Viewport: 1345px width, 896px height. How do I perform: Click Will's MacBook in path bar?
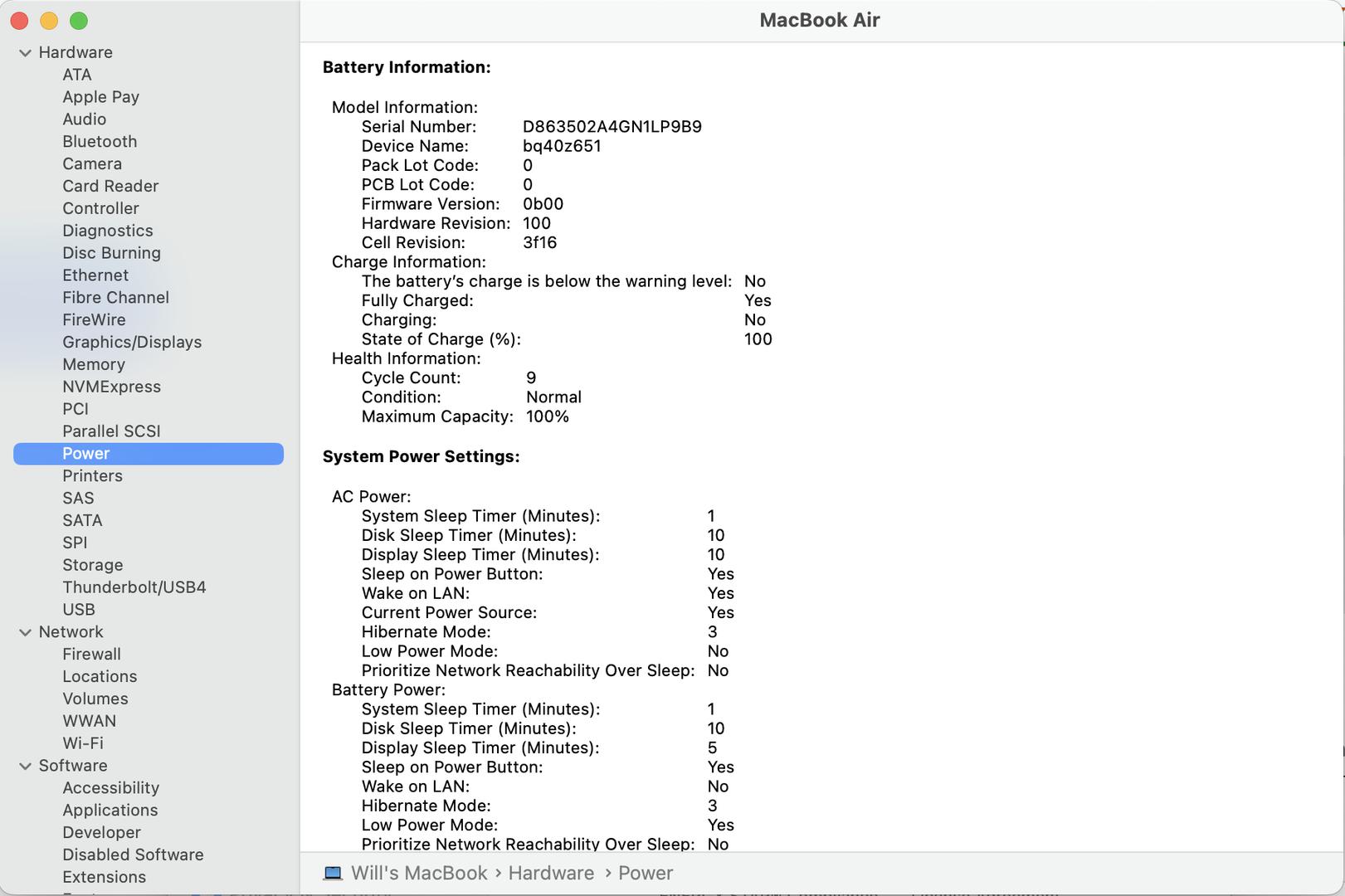point(419,873)
